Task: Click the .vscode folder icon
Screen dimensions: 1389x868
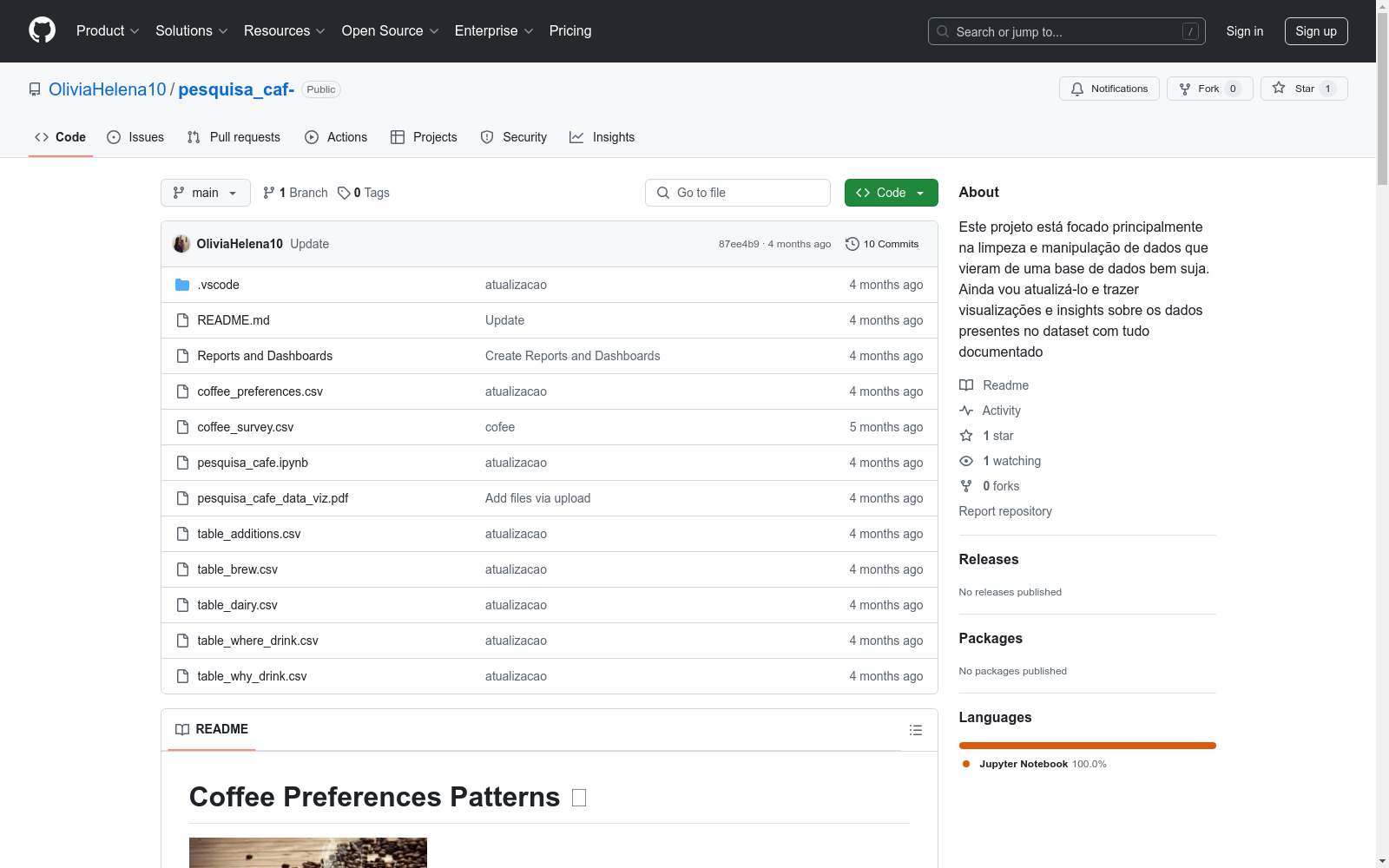Action: point(182,285)
